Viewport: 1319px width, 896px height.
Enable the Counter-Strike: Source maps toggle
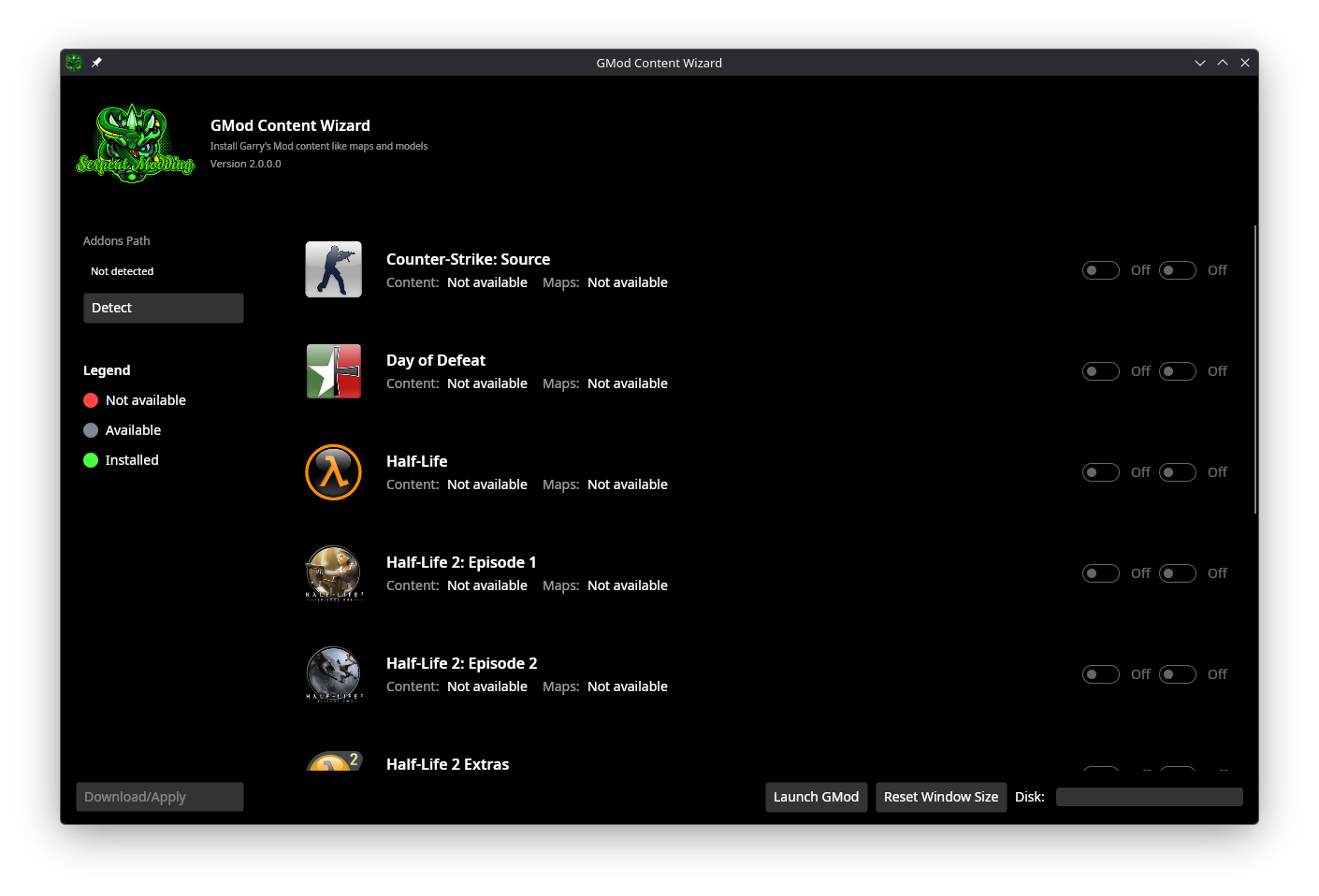pos(1178,270)
